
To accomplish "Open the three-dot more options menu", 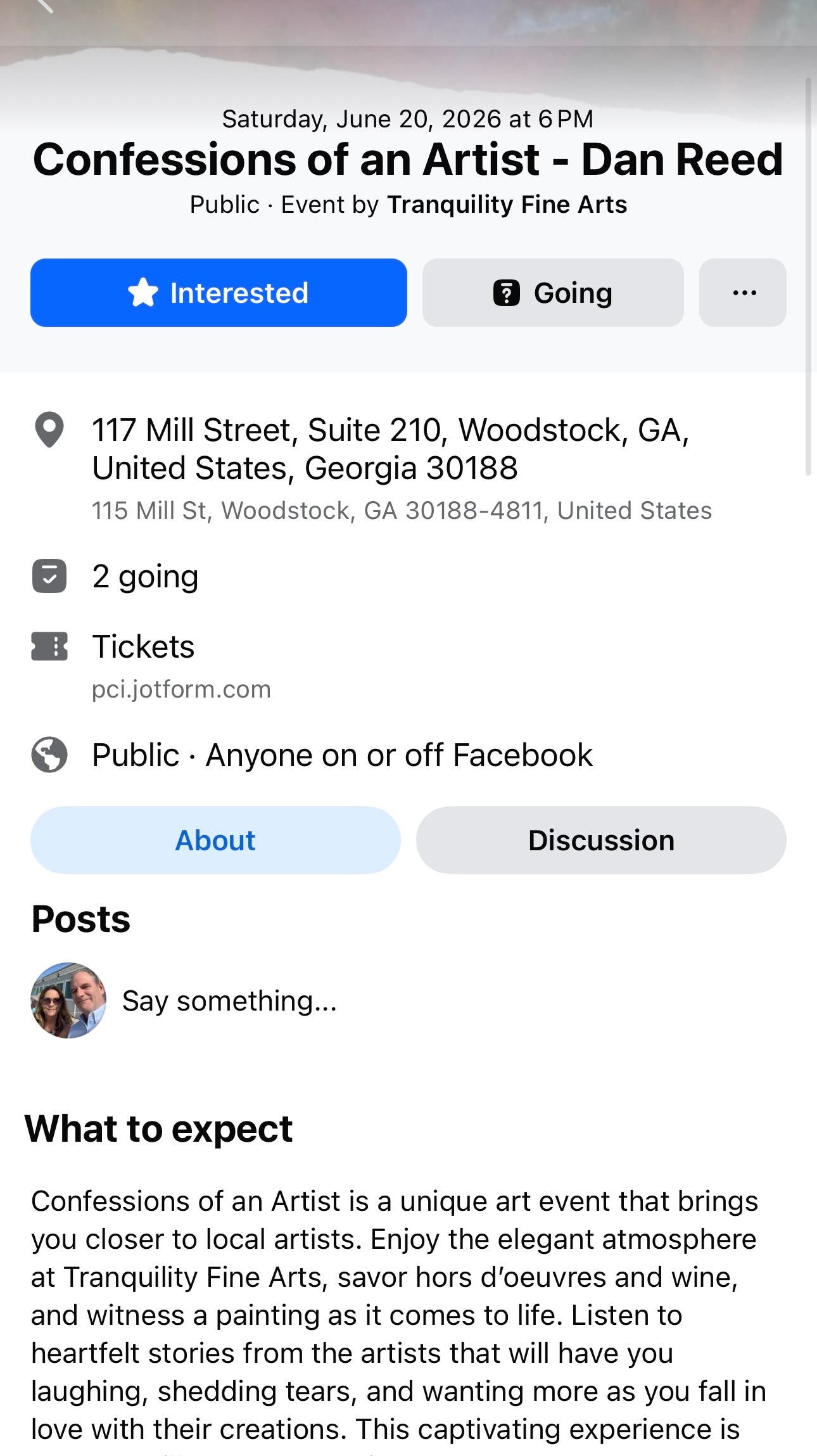I will tap(743, 293).
